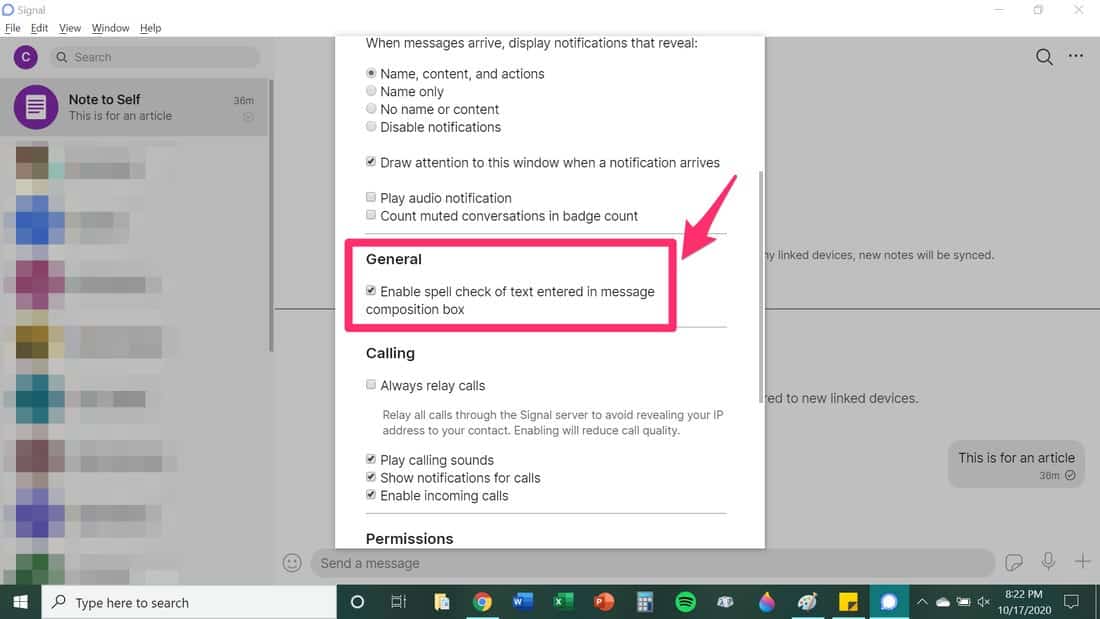Open Spotify from the taskbar

(x=685, y=602)
